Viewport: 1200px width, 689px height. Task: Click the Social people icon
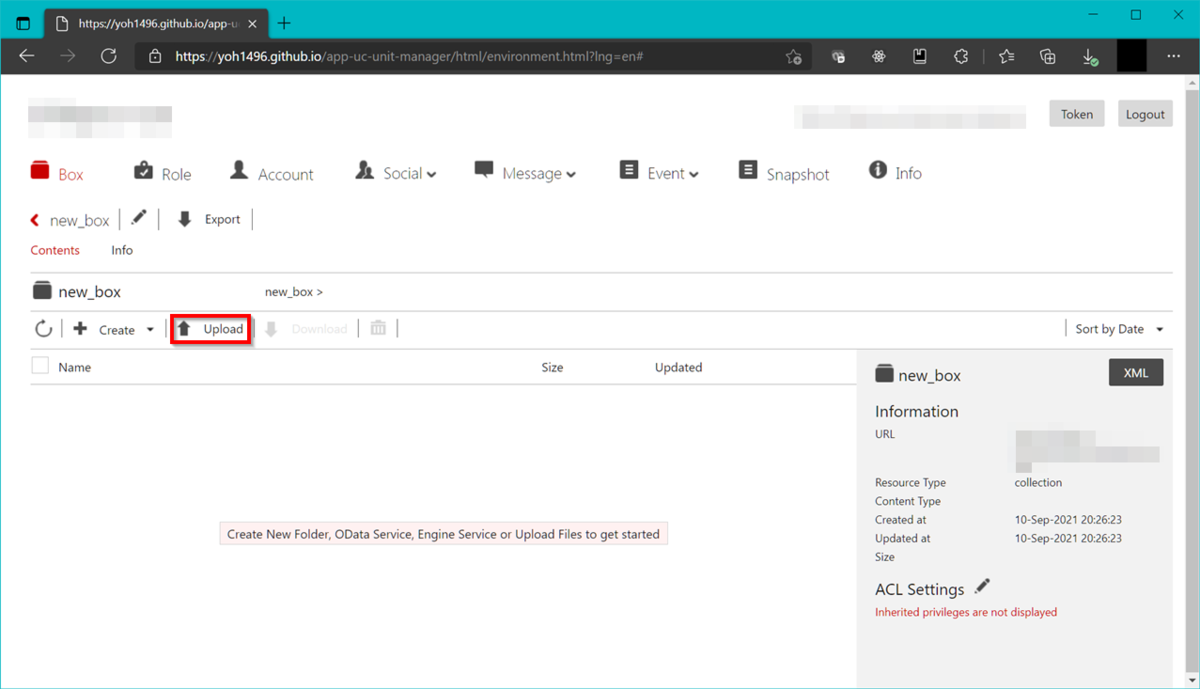click(364, 170)
